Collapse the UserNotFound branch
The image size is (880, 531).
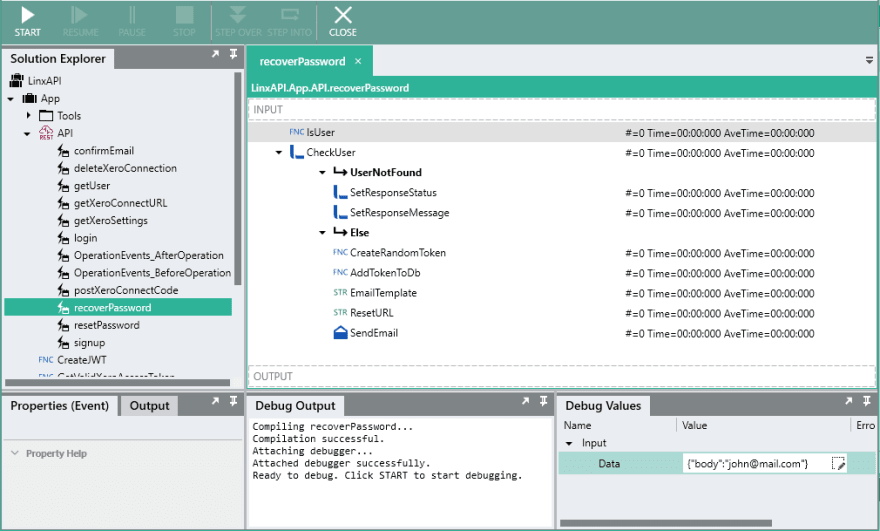click(x=322, y=173)
